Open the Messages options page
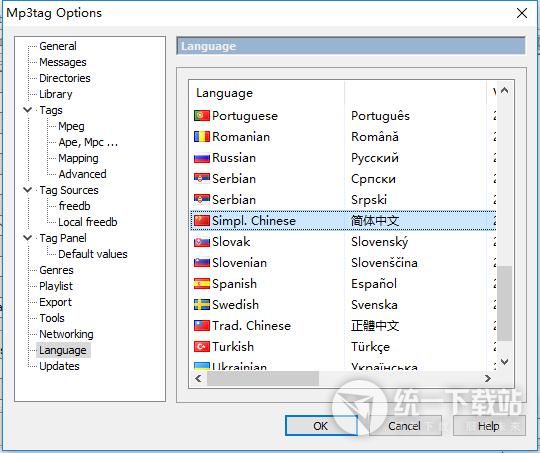The height and width of the screenshot is (453, 540). coord(63,62)
